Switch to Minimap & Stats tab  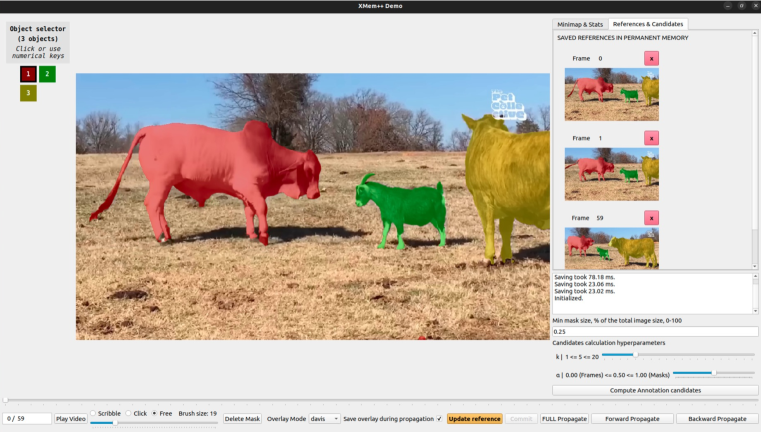click(579, 24)
